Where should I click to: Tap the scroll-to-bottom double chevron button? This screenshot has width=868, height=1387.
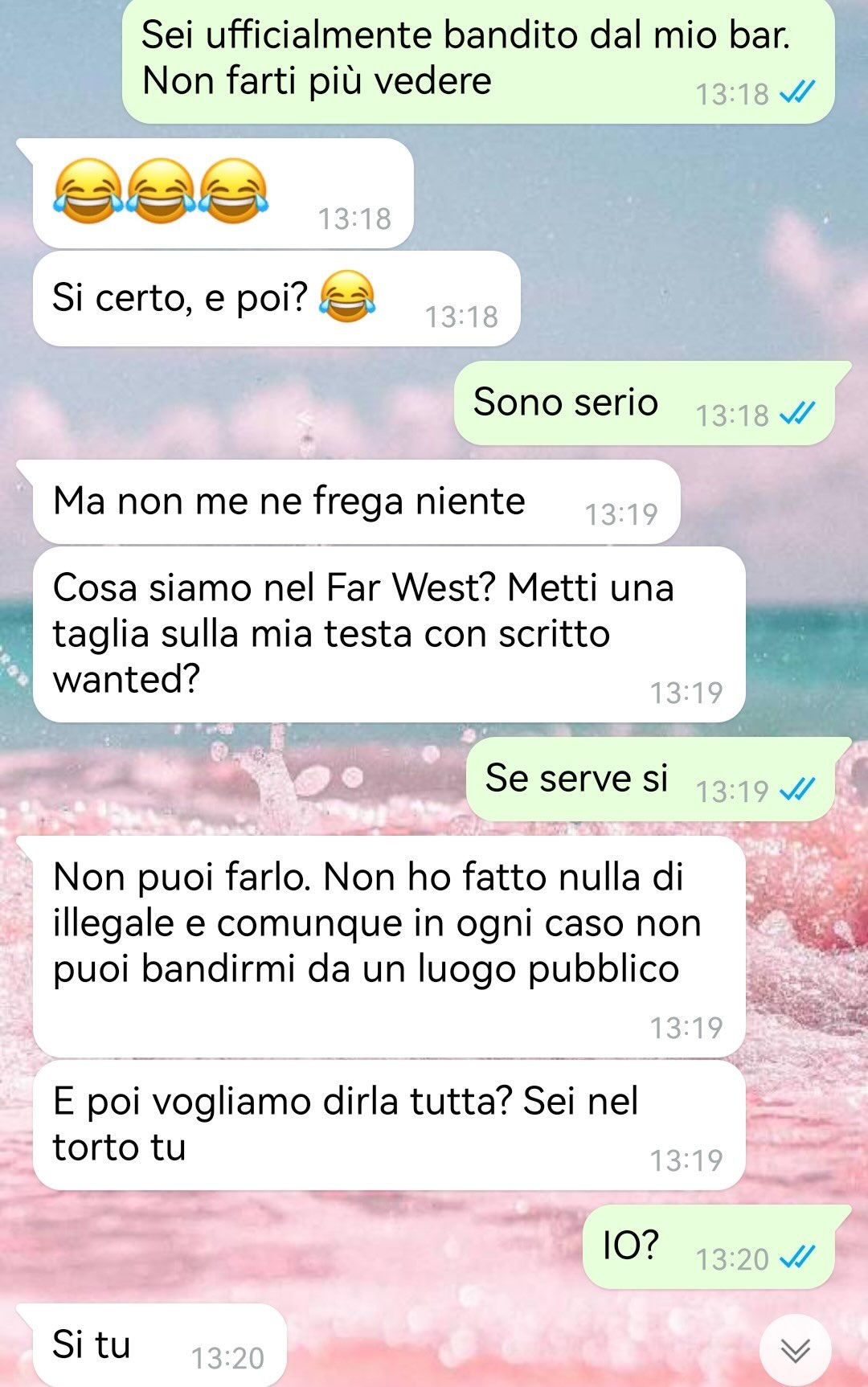796,1351
